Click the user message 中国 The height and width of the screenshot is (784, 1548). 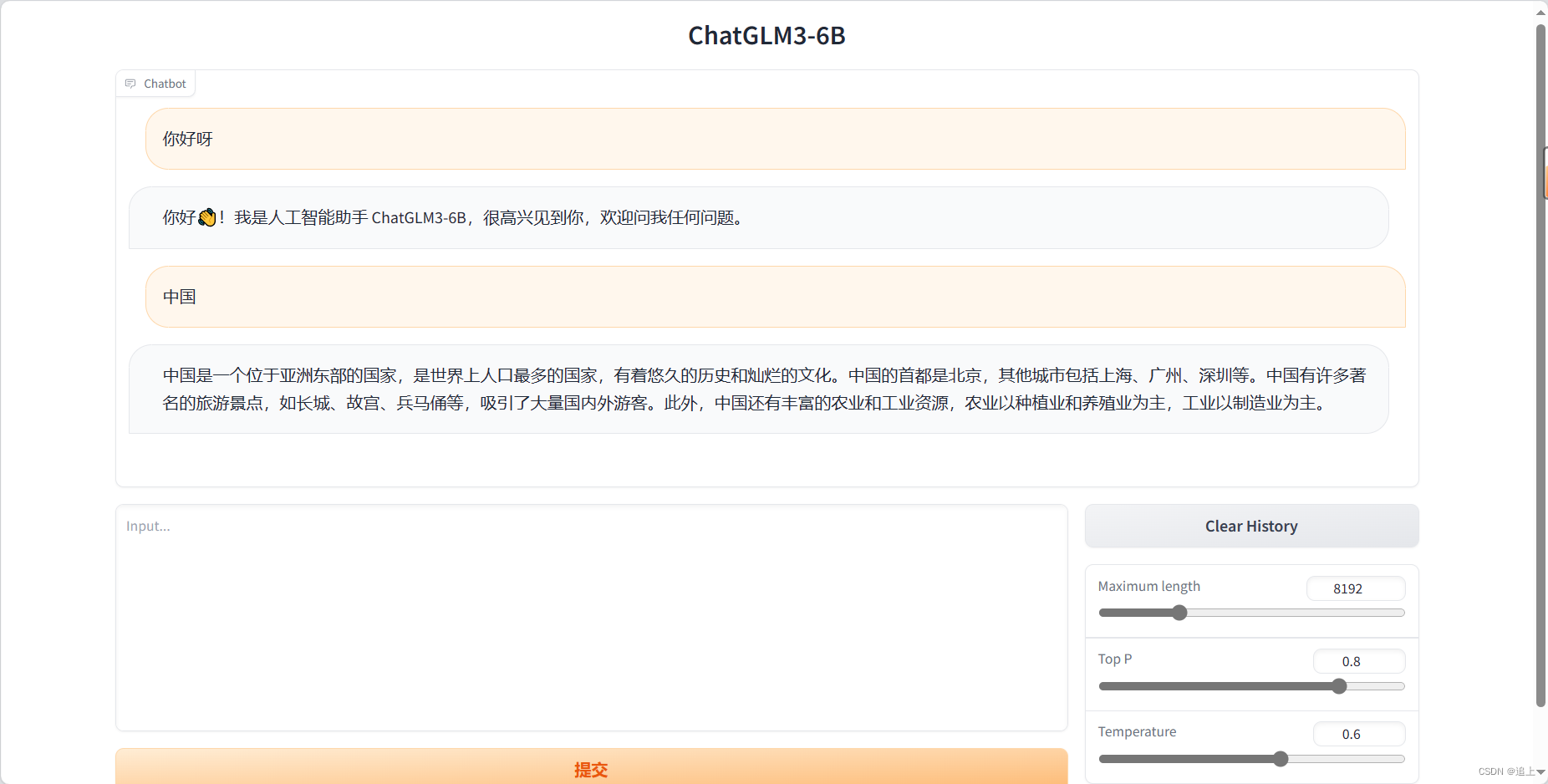pos(775,297)
